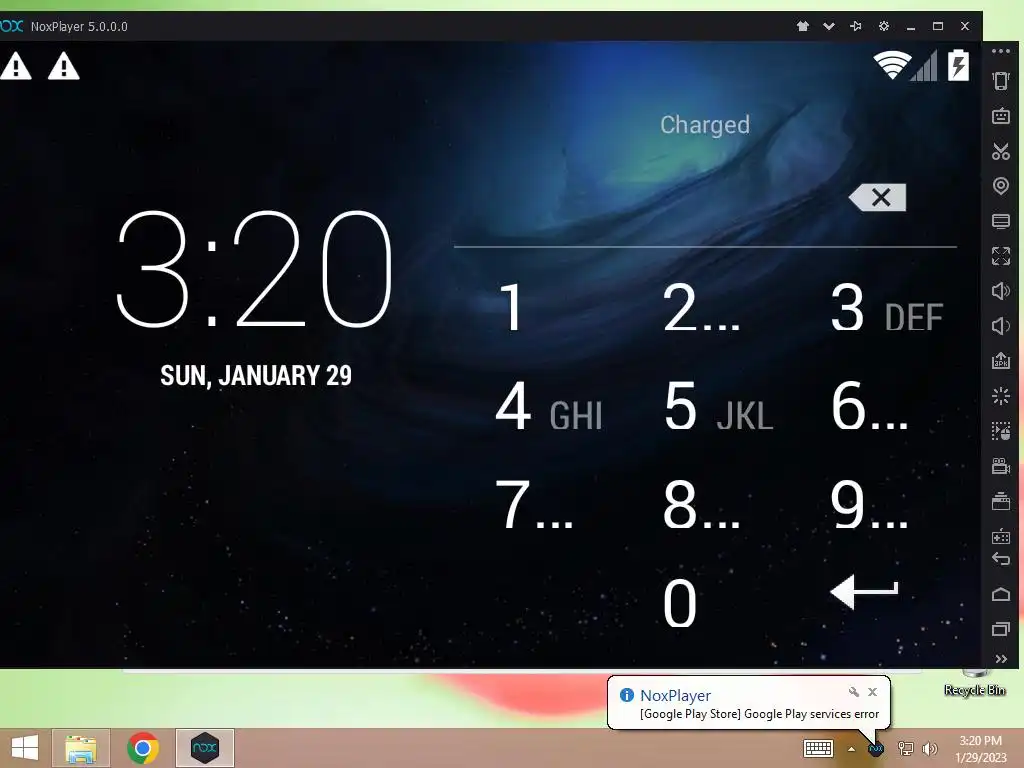Install an APK file from sidebar

click(x=1000, y=360)
